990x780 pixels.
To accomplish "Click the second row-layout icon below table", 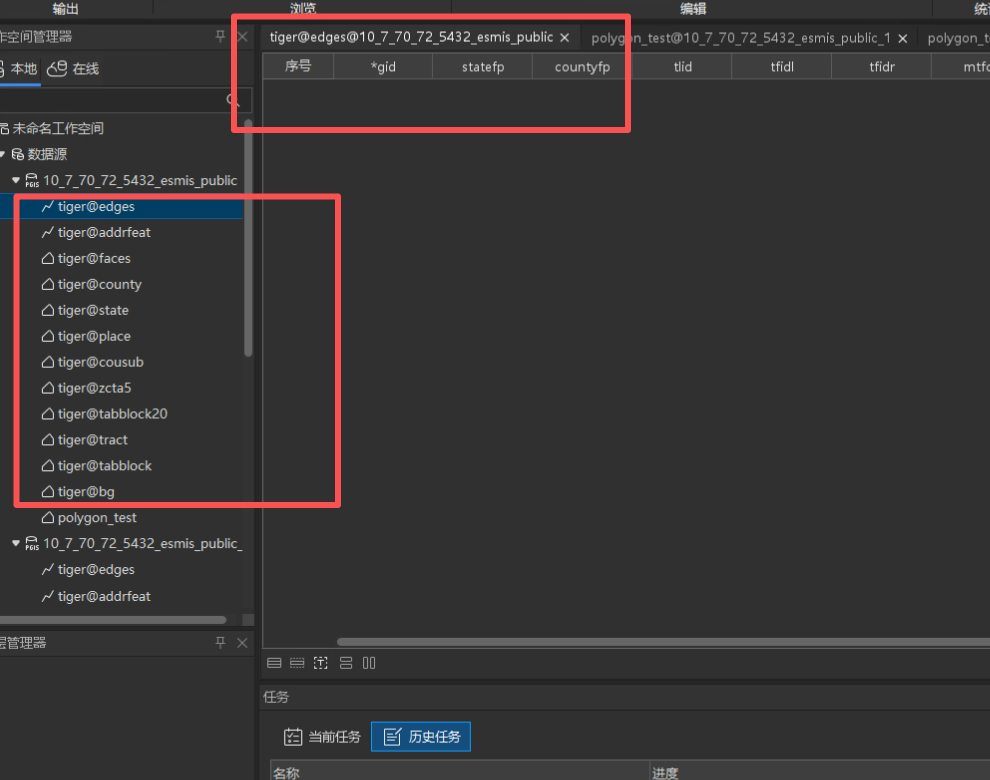I will [x=297, y=663].
